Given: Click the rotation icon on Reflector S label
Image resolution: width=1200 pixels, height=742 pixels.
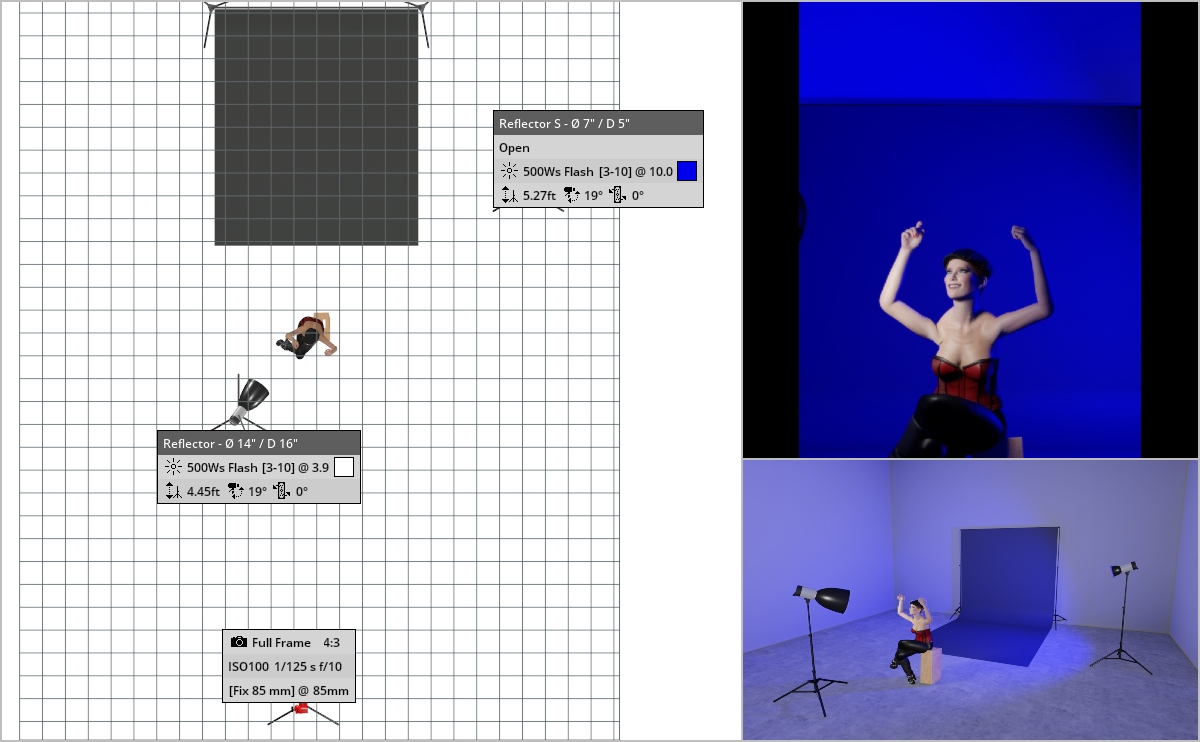Looking at the screenshot, I should (x=617, y=196).
